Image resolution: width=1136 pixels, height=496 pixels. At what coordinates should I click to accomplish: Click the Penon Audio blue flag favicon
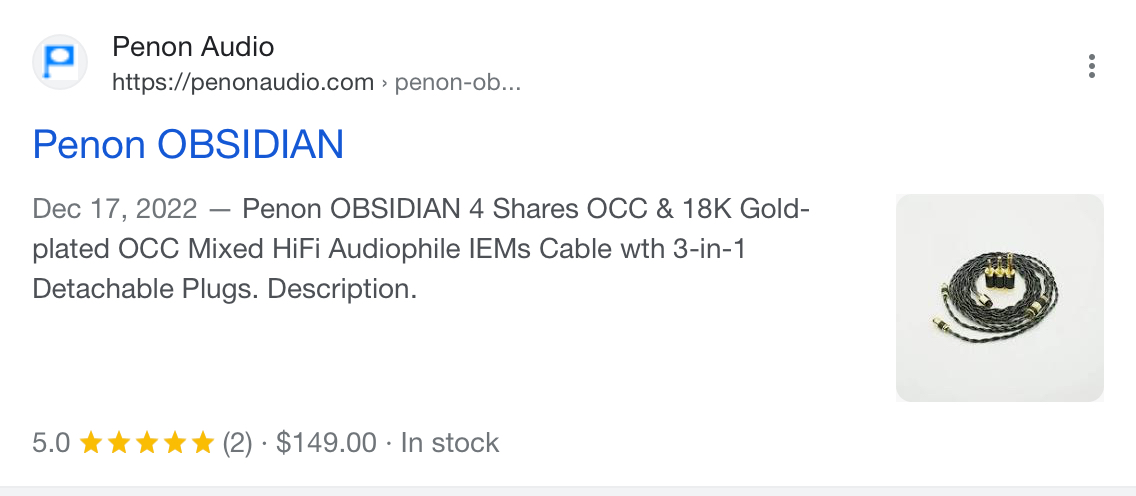pyautogui.click(x=60, y=62)
